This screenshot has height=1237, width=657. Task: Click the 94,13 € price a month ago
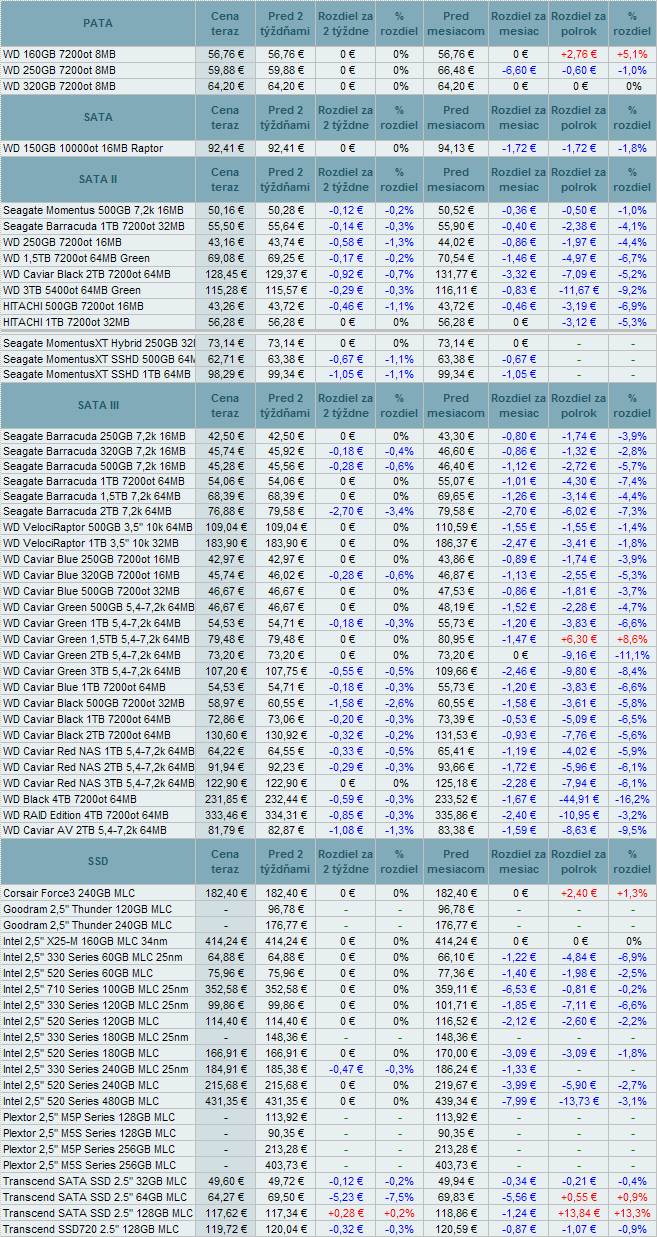[456, 148]
